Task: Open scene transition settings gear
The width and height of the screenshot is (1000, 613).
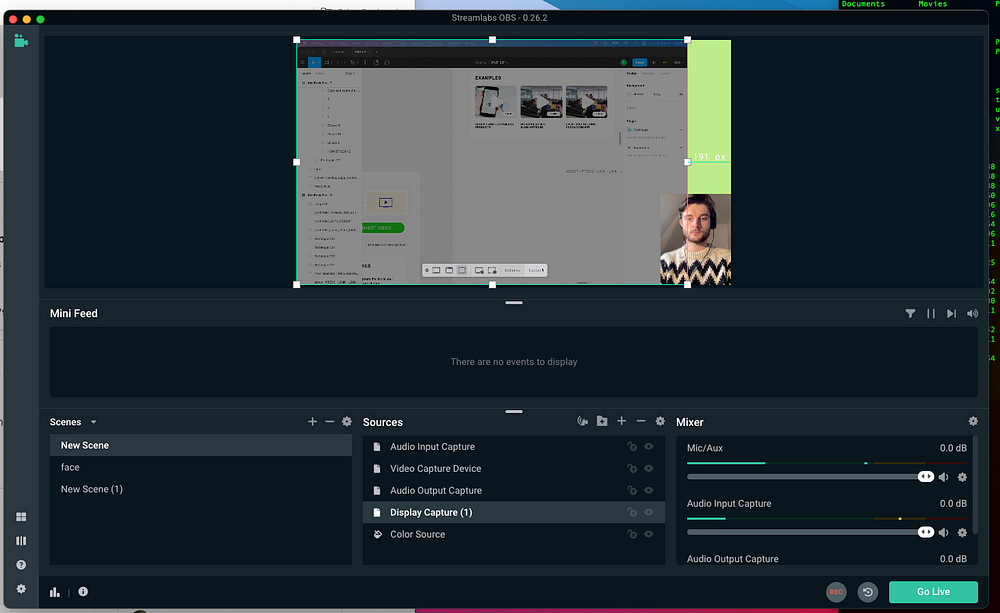Action: click(347, 422)
